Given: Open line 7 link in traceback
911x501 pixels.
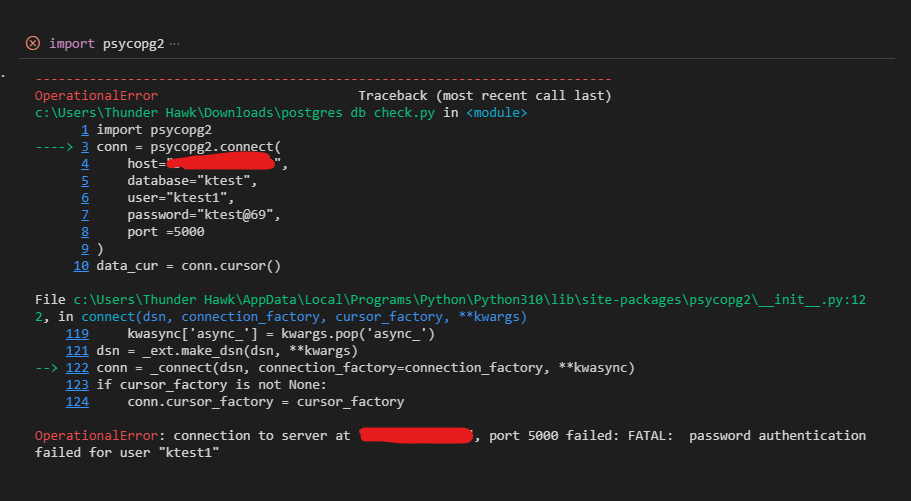Looking at the screenshot, I should point(85,214).
